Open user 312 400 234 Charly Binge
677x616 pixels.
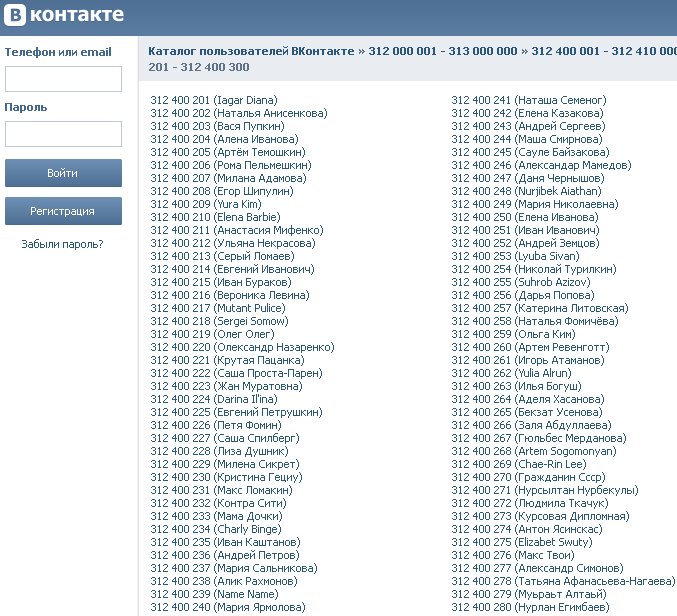pos(215,529)
